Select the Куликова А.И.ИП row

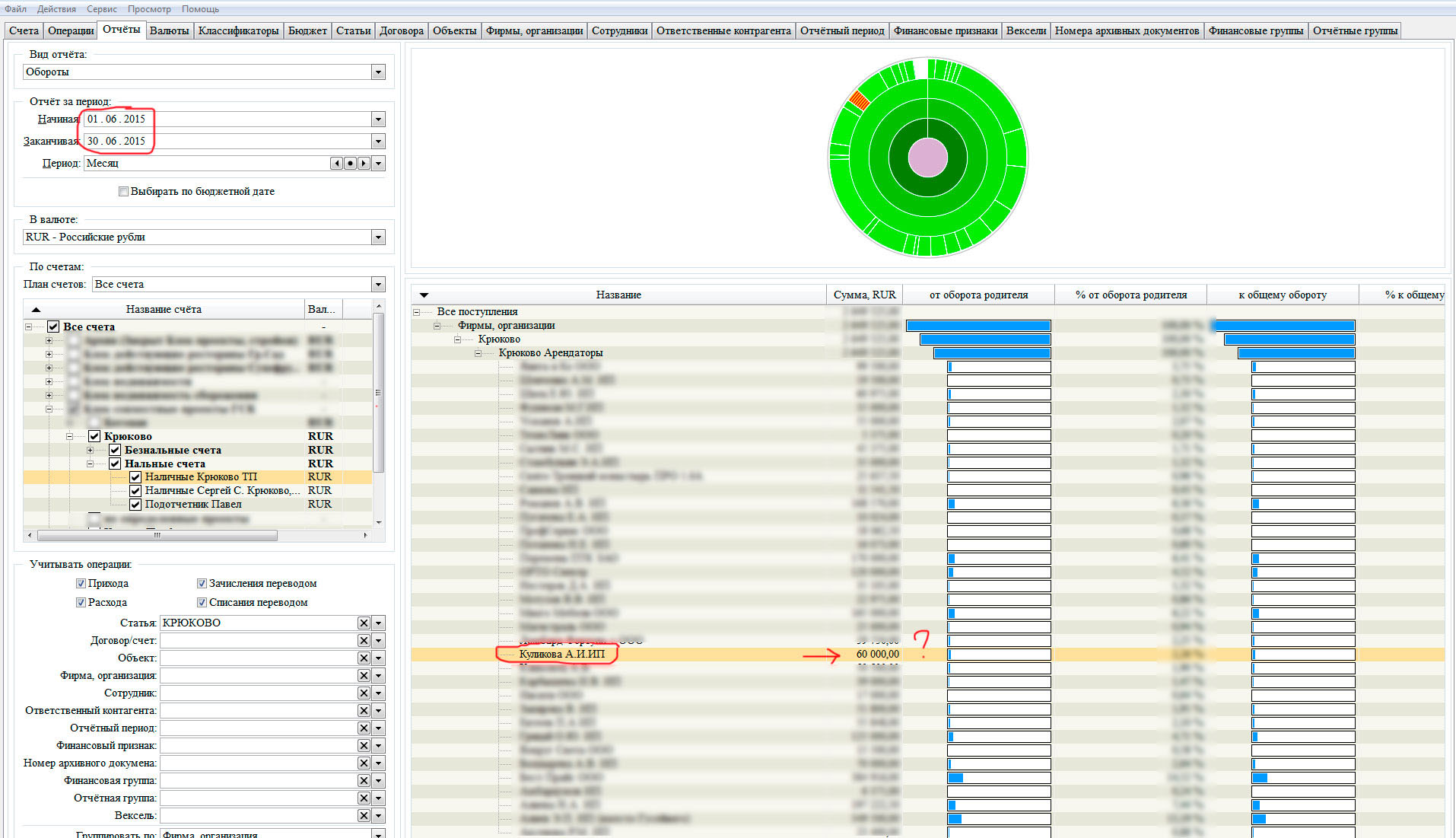(562, 655)
